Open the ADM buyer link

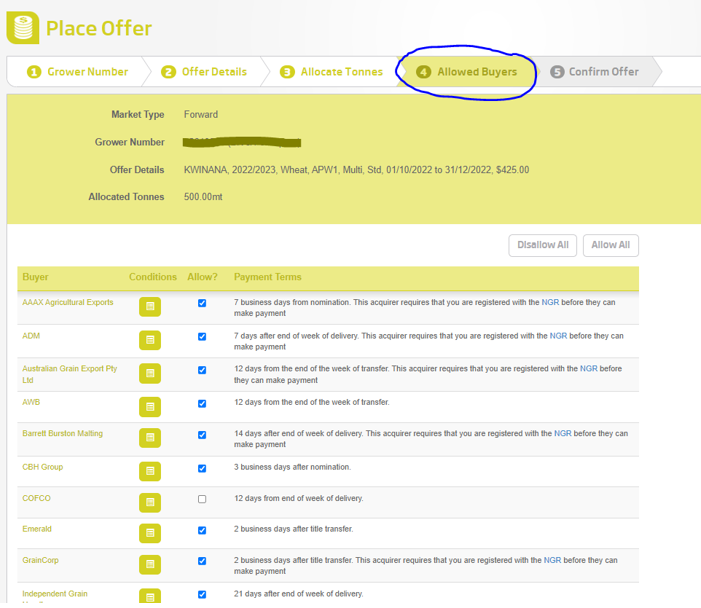[31, 336]
